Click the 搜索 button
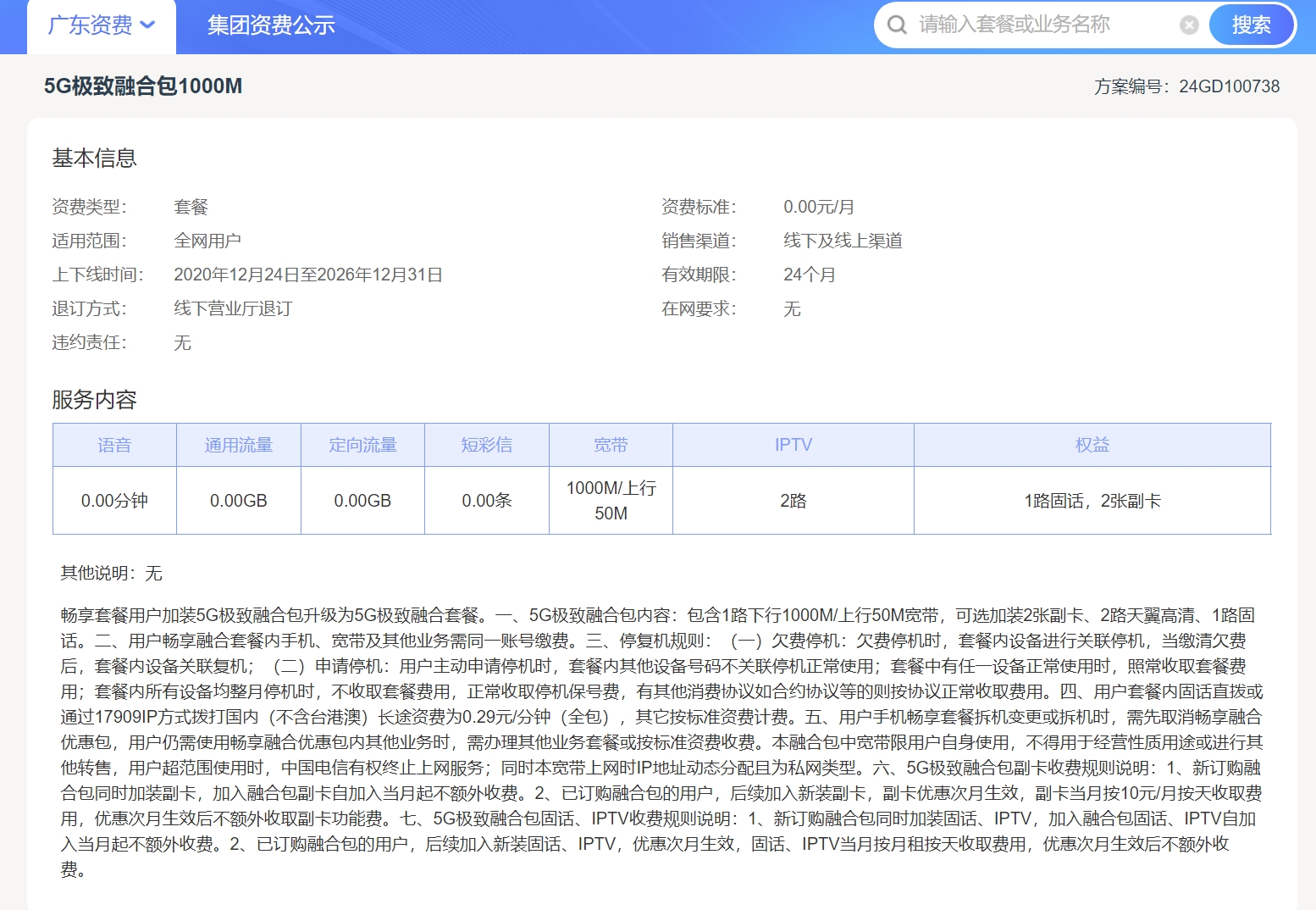Screen dimensions: 1316x910 [1251, 25]
